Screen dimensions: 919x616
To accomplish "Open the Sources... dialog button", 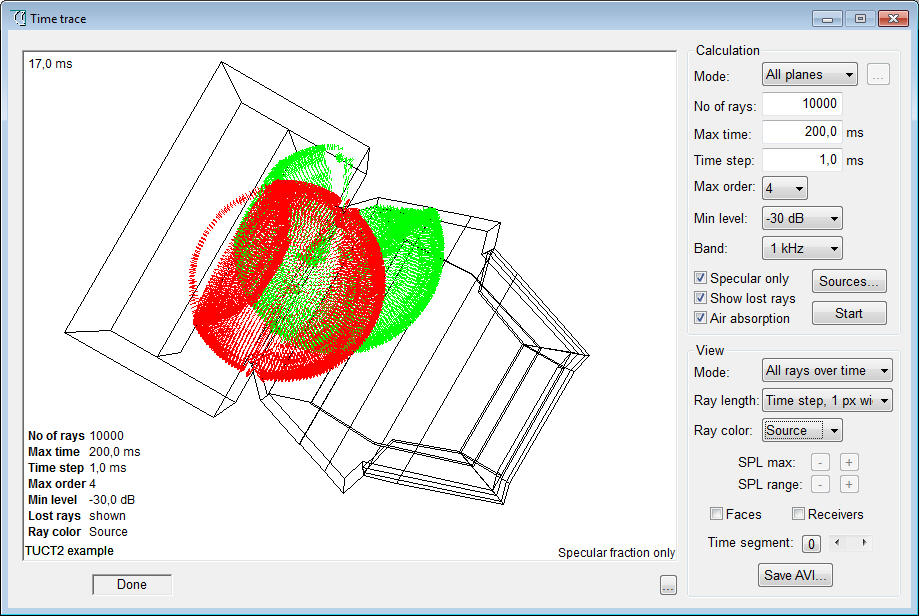I will [849, 281].
